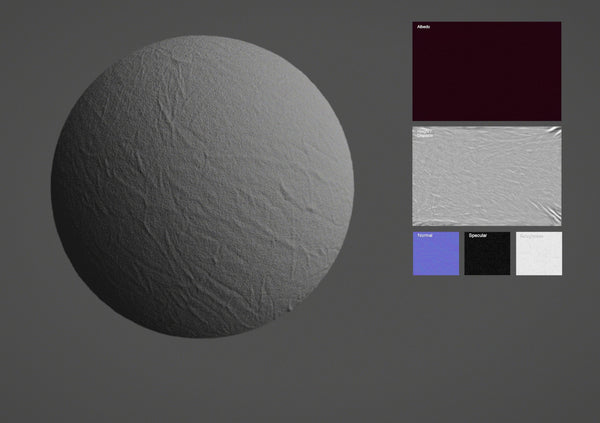Click the "Normal" label text
The image size is (600, 423).
pyautogui.click(x=425, y=236)
